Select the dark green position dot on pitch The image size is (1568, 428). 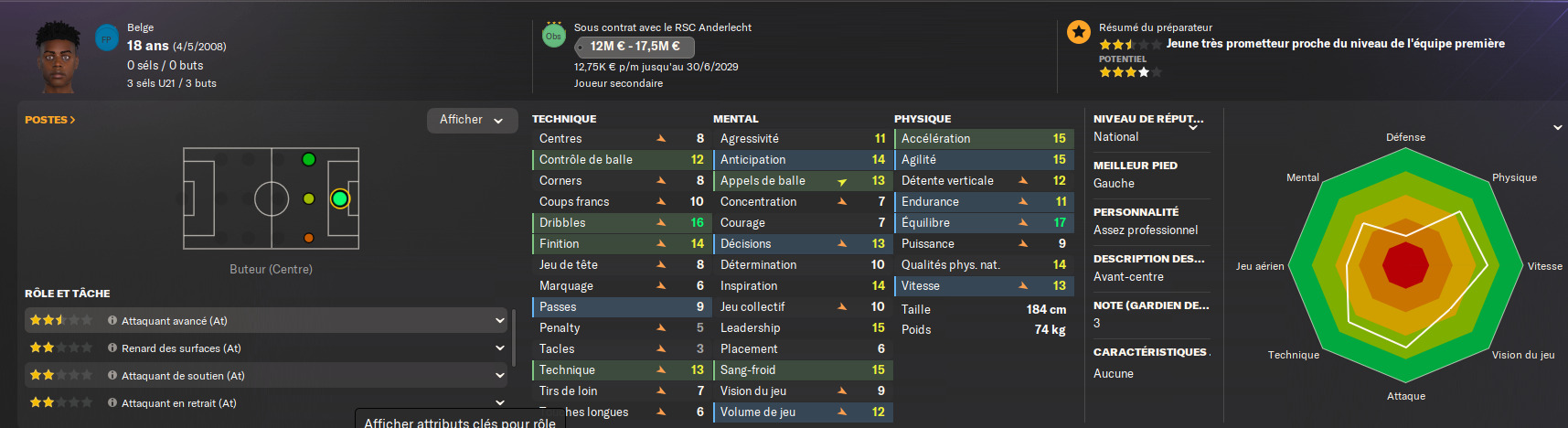[x=309, y=159]
